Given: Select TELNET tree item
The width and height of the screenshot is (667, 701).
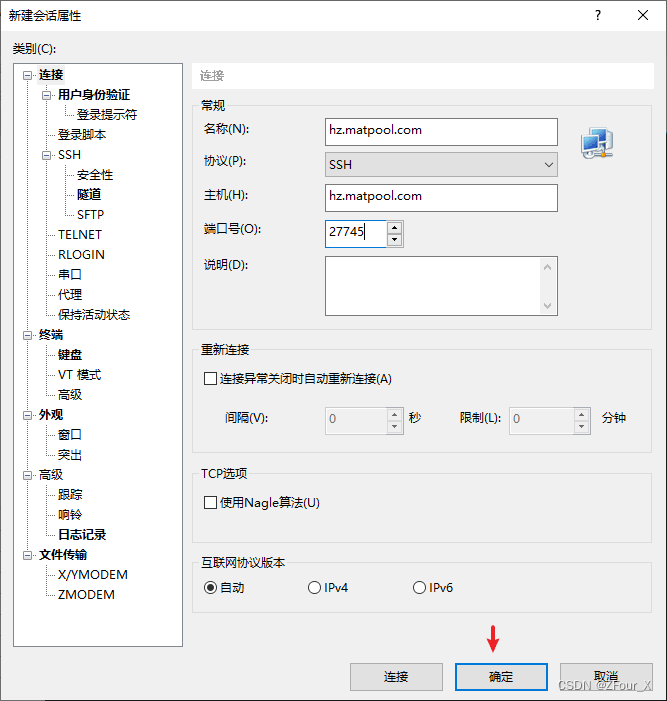Looking at the screenshot, I should (80, 235).
